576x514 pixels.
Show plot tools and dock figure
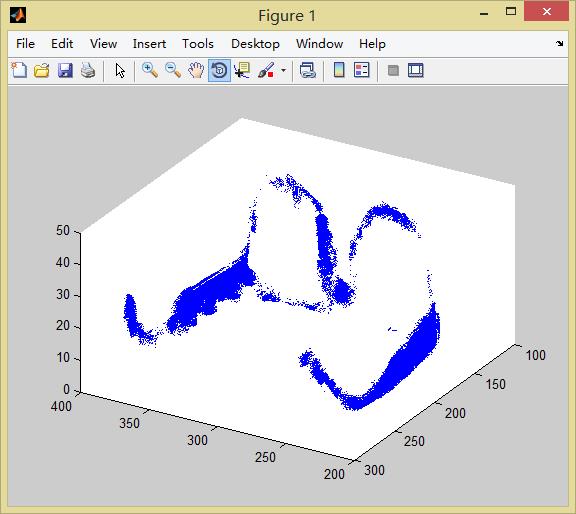point(416,70)
